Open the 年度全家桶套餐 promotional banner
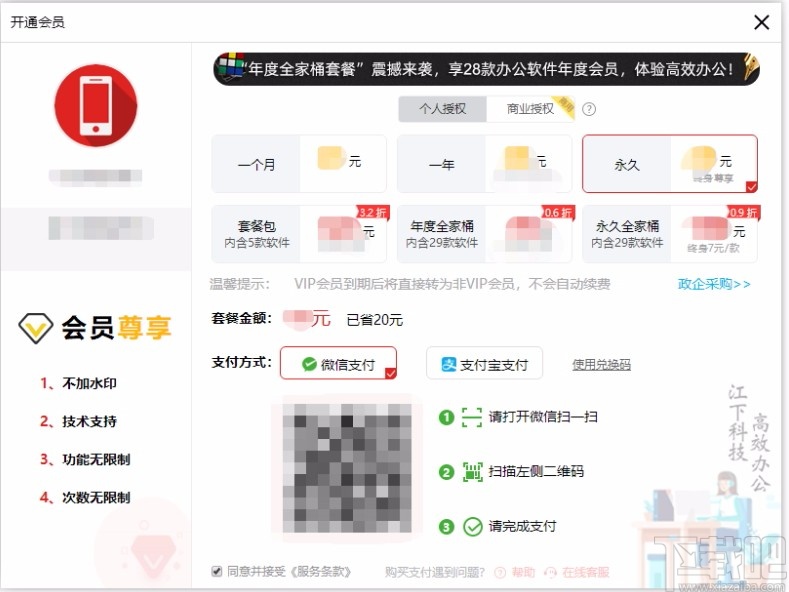 (486, 69)
